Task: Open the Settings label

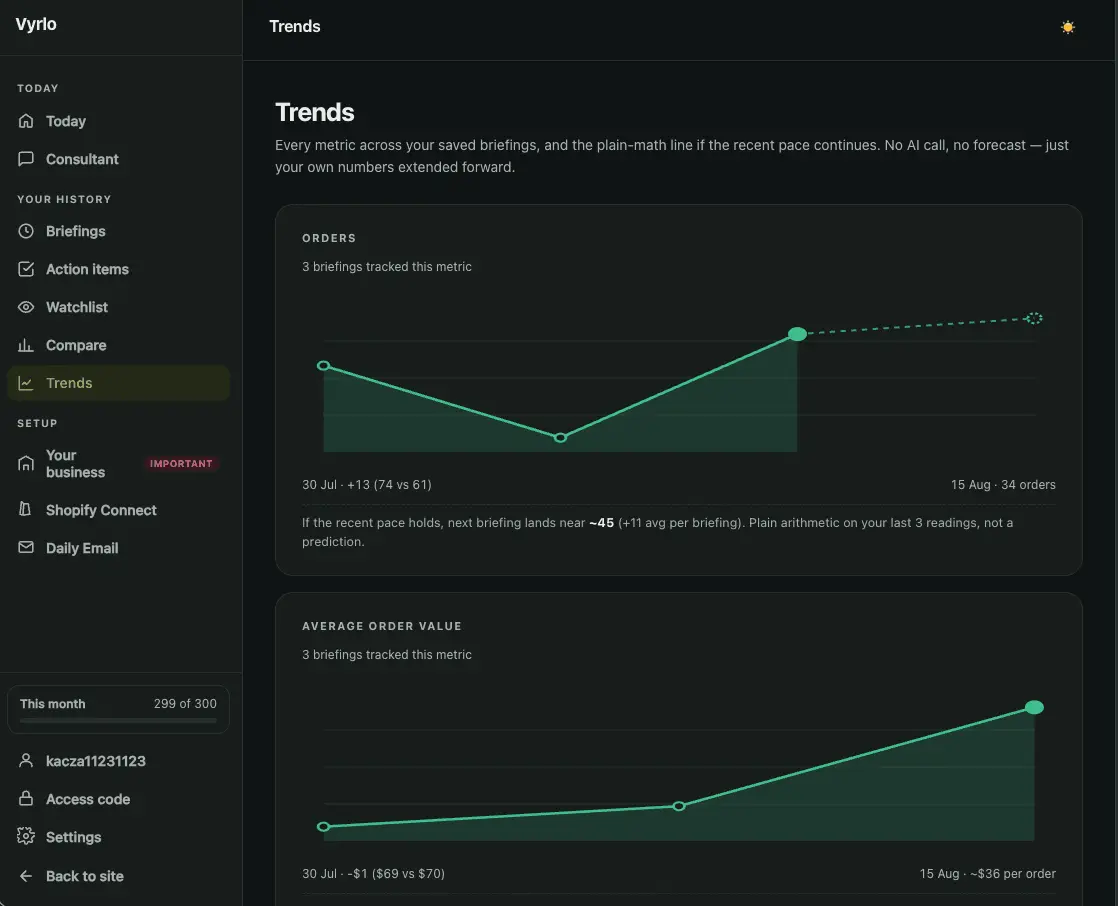Action: (x=73, y=837)
